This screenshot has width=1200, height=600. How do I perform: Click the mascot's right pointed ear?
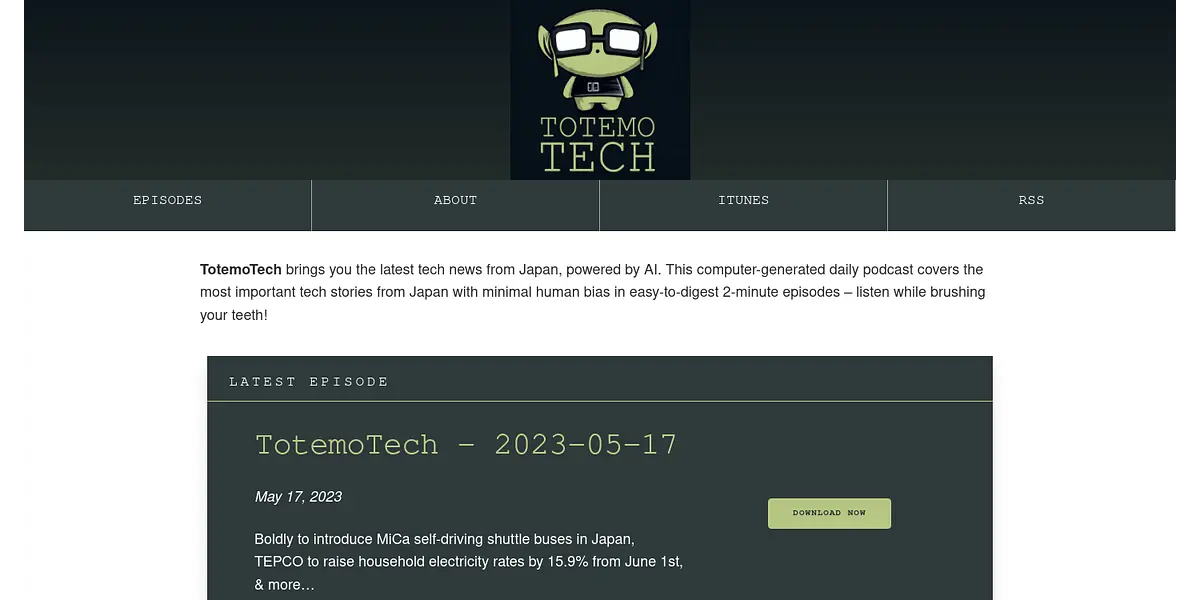pos(652,38)
